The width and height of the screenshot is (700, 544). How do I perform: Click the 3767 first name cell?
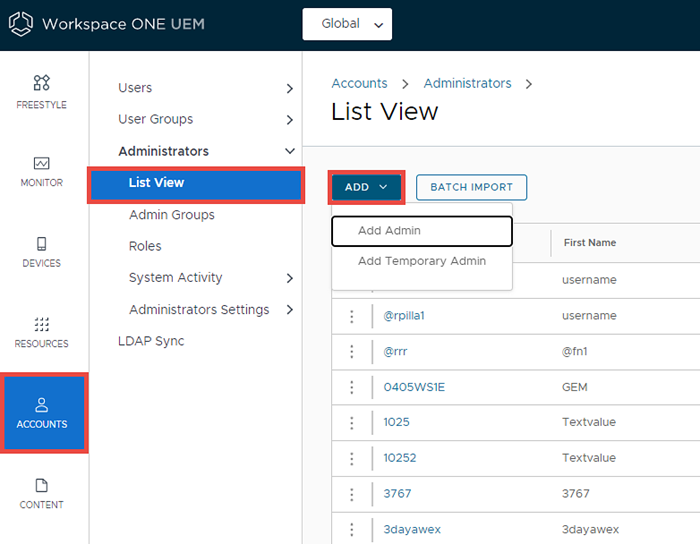tap(575, 494)
